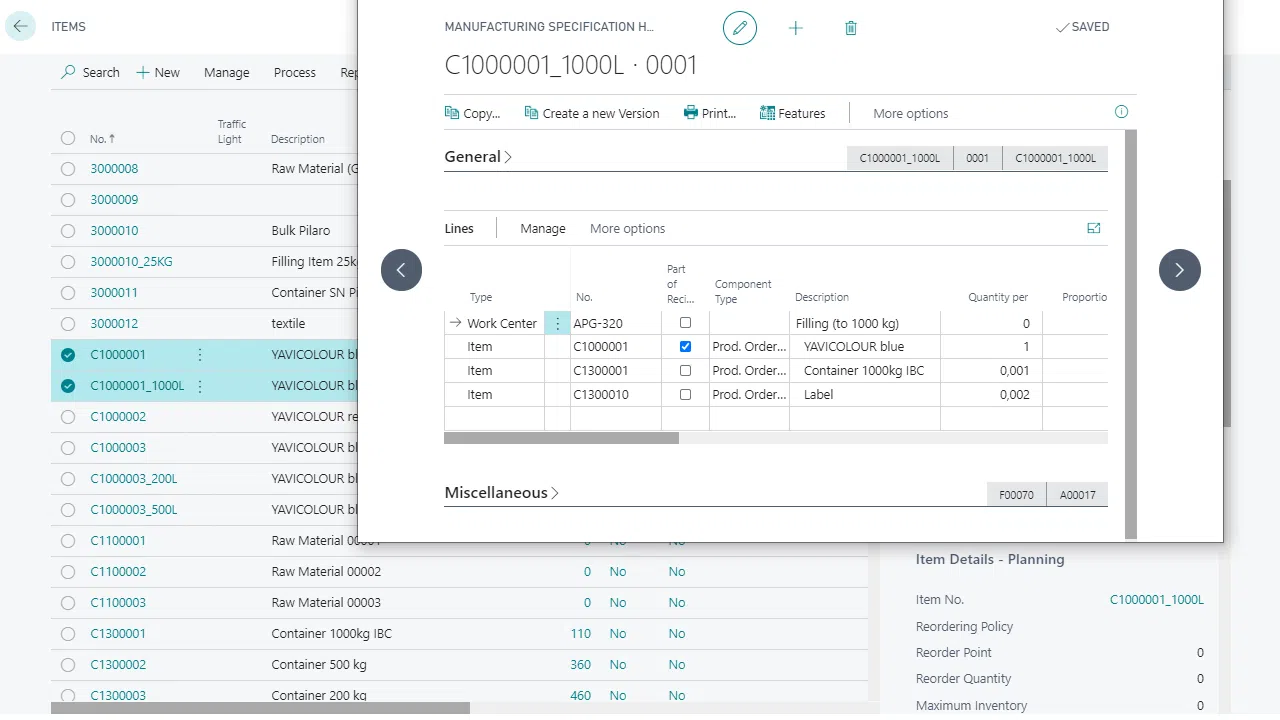The height and width of the screenshot is (720, 1280).
Task: Click the Lines tab label
Action: [459, 229]
